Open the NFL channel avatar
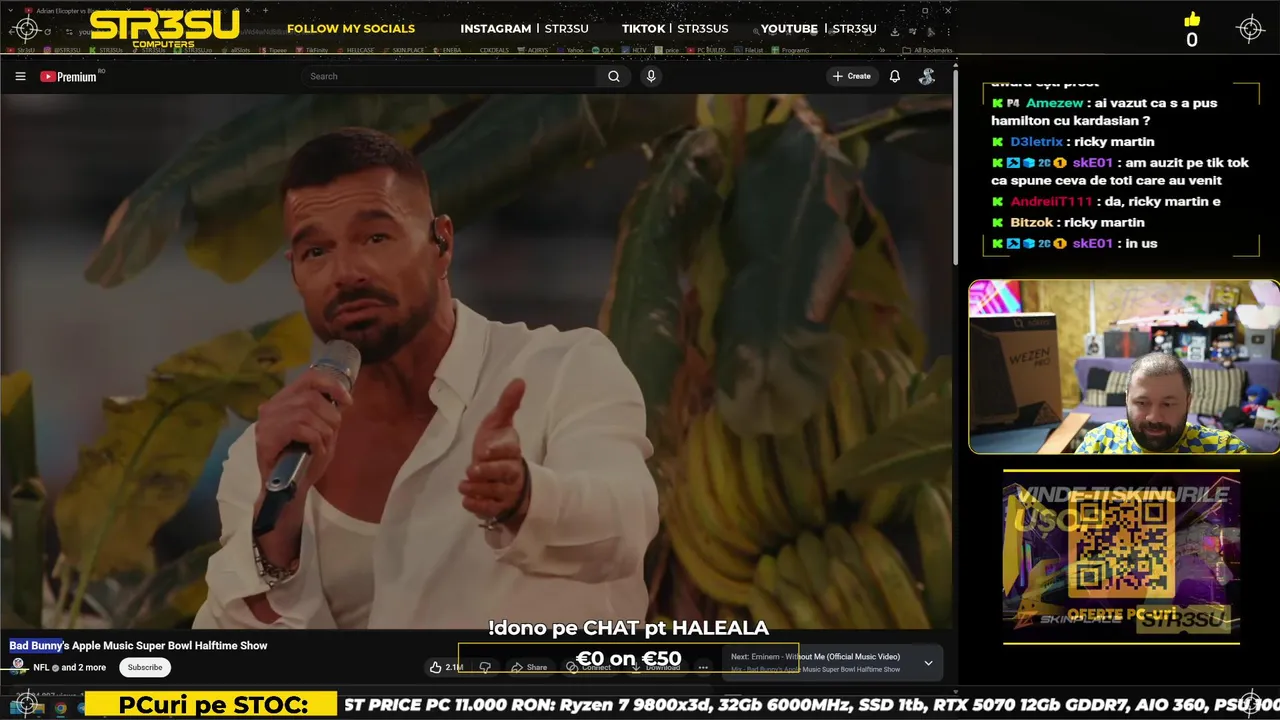 tap(18, 666)
